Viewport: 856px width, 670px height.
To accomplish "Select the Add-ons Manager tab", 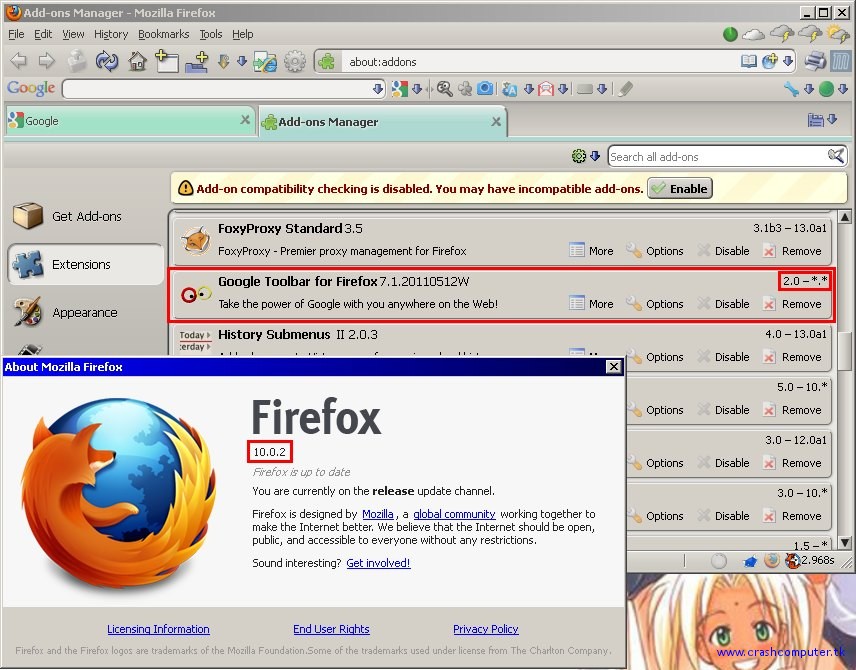I will click(x=383, y=121).
